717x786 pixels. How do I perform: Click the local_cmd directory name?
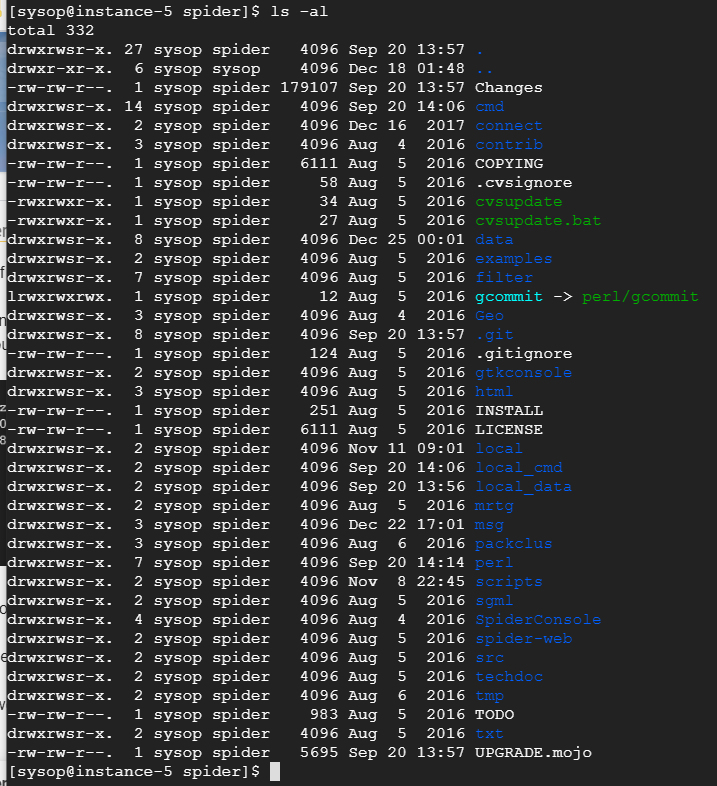point(518,468)
